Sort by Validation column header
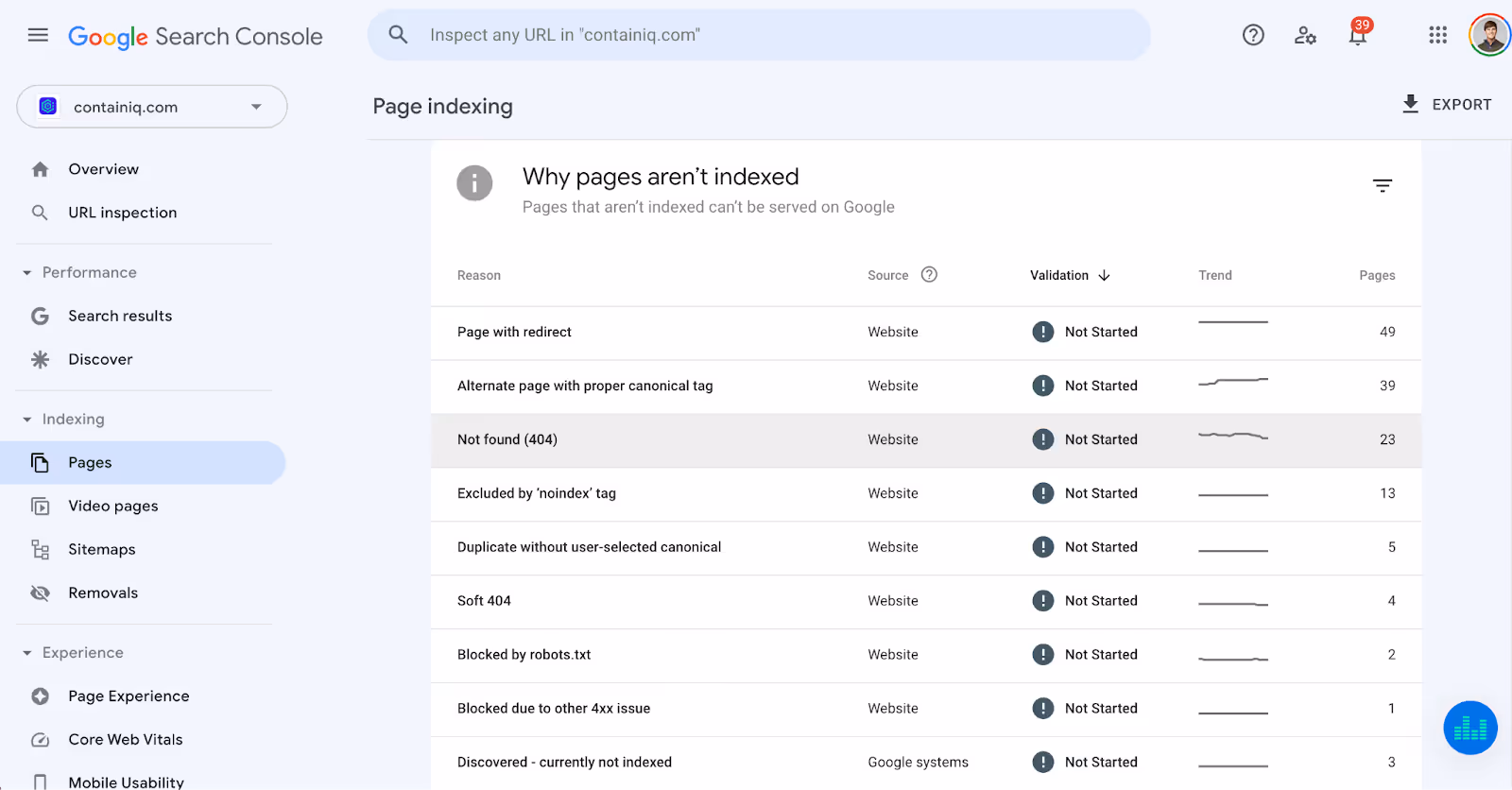Screen dimensions: 1512x790 click(1058, 275)
